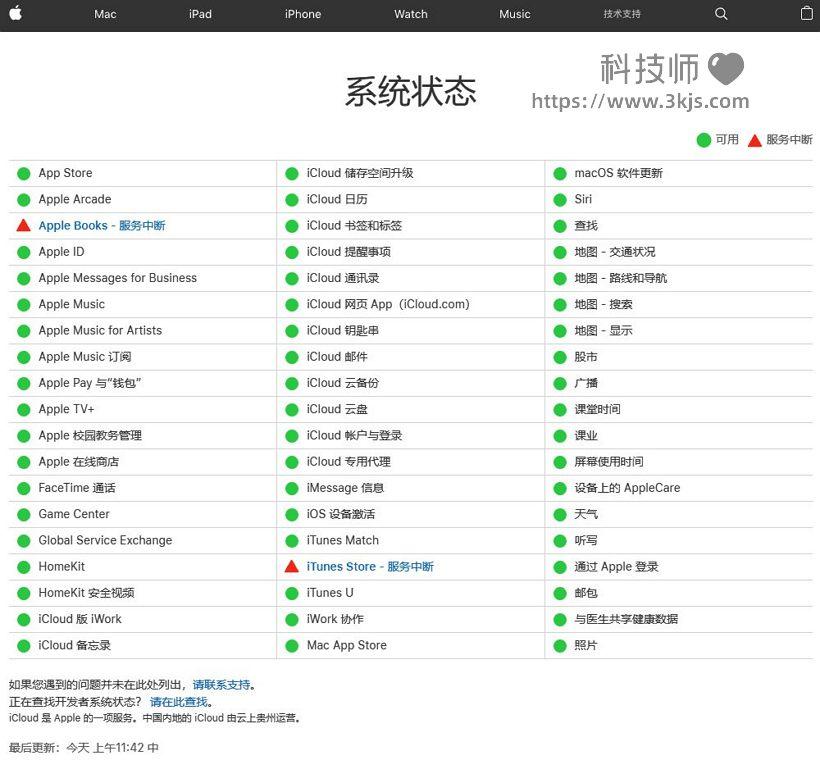820x760 pixels.
Task: Open the shopping bag icon
Action: tap(807, 14)
